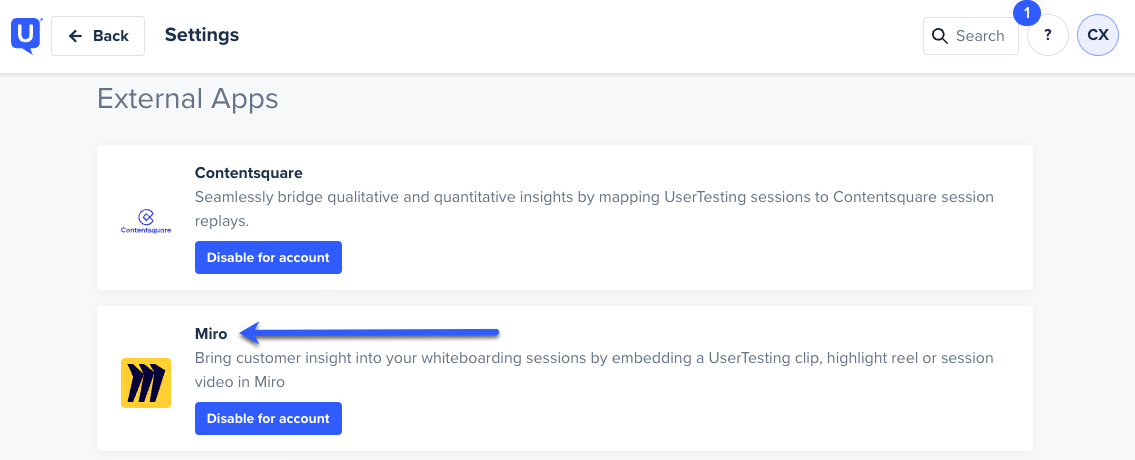Focus the Search input field
The width and height of the screenshot is (1135, 460).
click(971, 35)
